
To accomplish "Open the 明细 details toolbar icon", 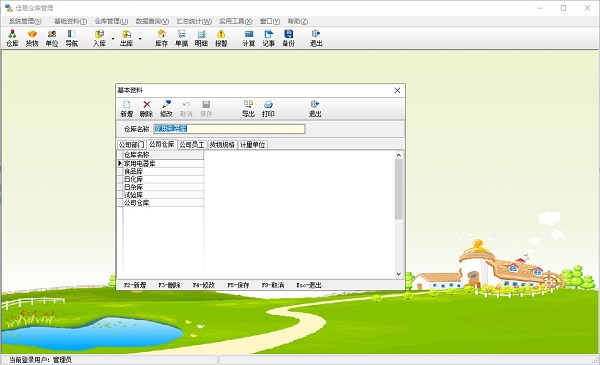I will 201,38.
